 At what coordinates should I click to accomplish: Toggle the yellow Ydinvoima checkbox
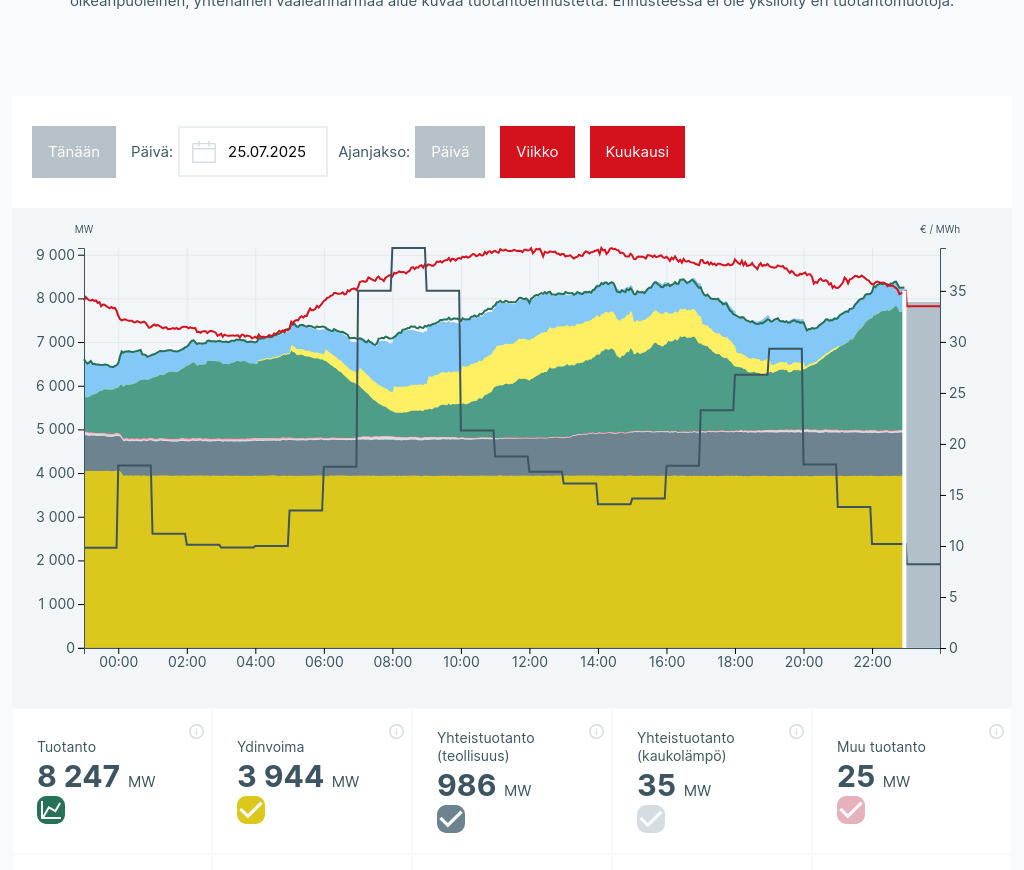251,810
